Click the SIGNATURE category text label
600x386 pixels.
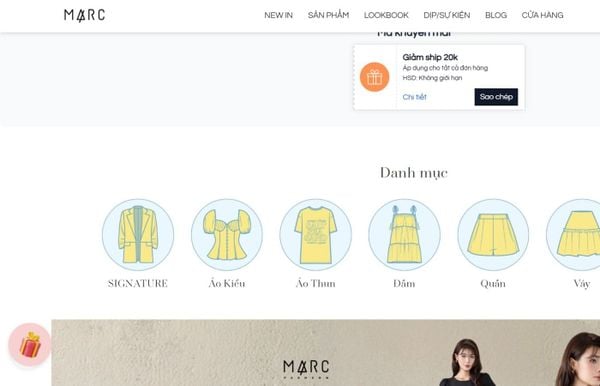[138, 283]
